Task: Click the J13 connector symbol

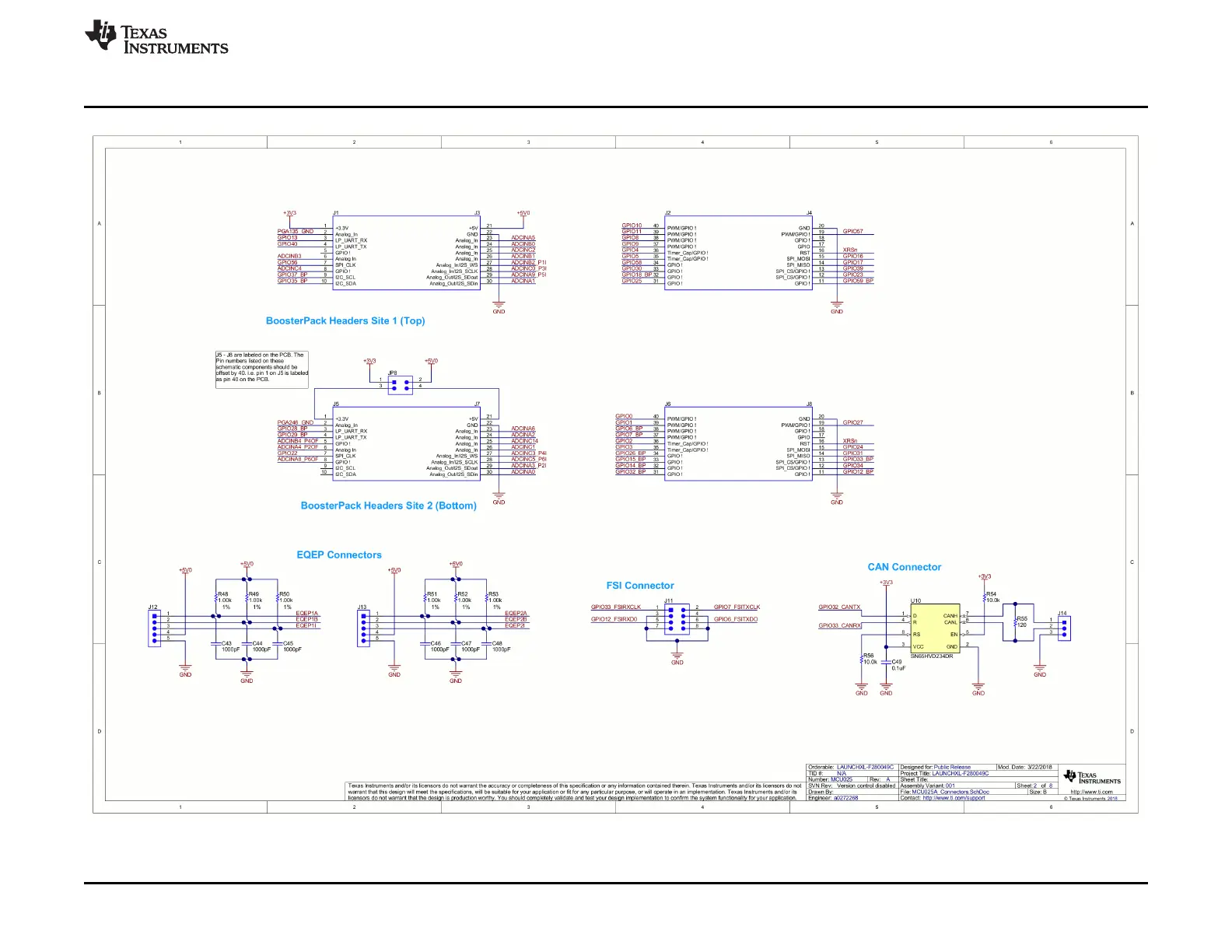Action: (363, 627)
